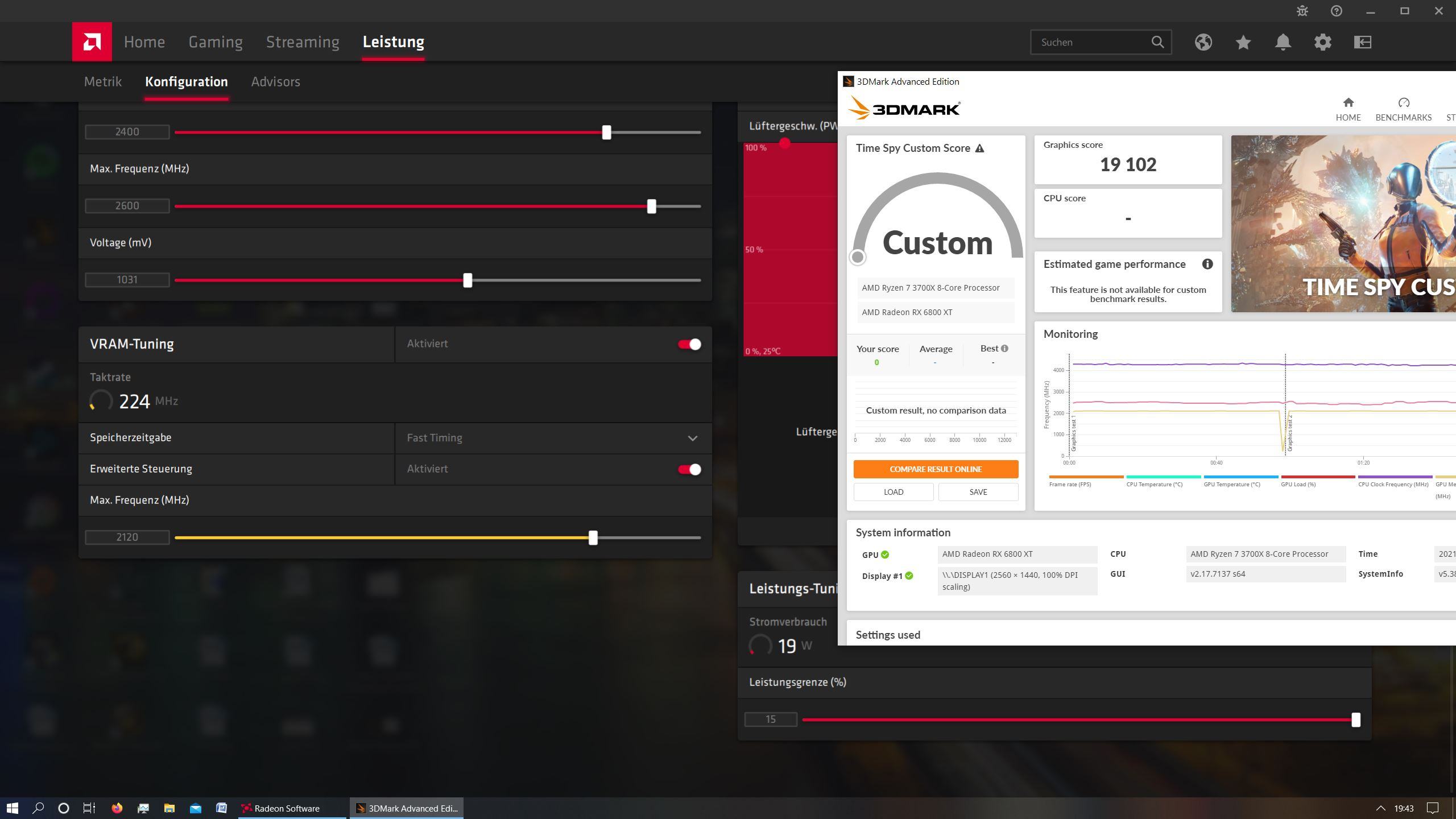
Task: Open favorites star icon
Action: point(1243,42)
